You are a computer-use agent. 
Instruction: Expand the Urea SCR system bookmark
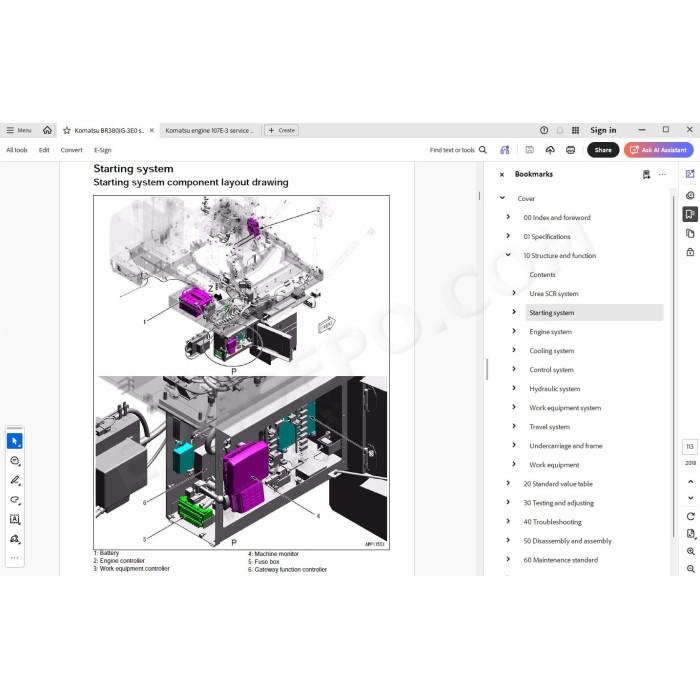[514, 293]
